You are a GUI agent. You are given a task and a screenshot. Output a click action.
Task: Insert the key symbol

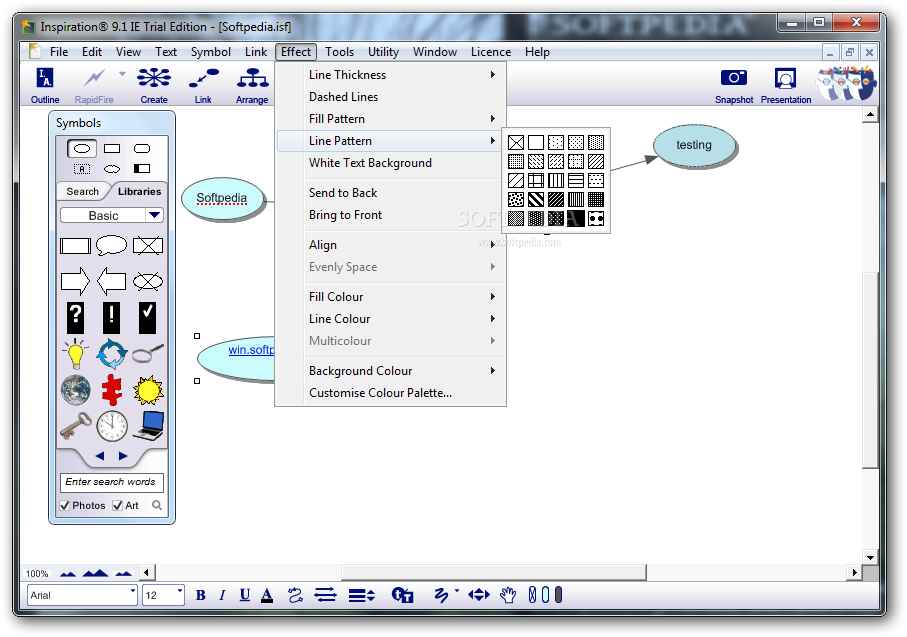[76, 426]
